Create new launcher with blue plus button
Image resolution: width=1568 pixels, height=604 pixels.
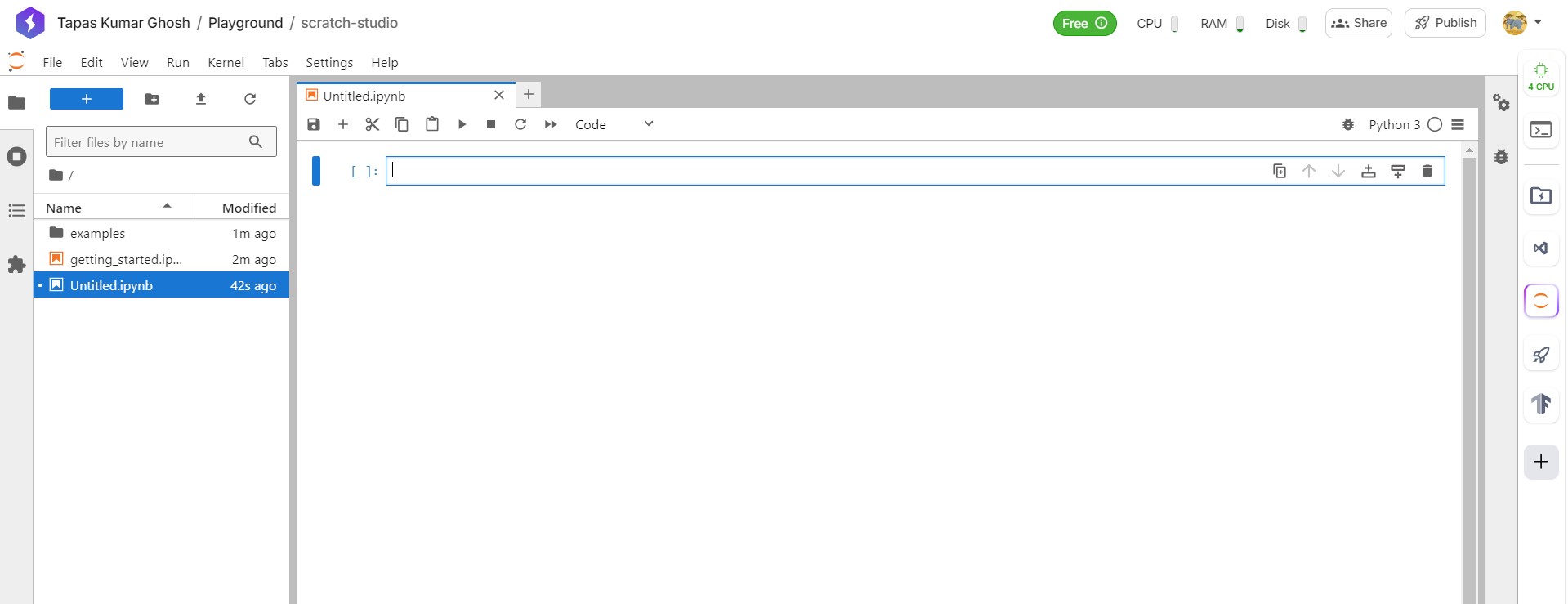[x=87, y=99]
